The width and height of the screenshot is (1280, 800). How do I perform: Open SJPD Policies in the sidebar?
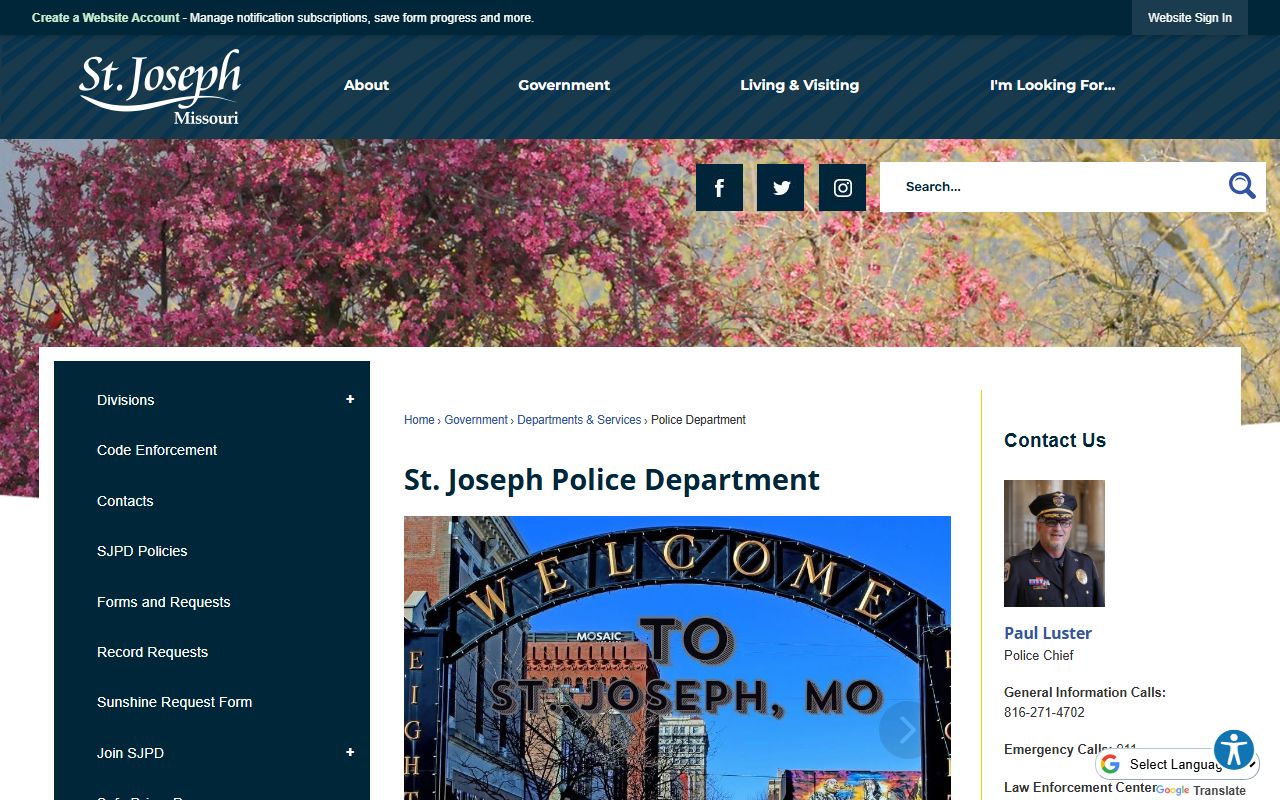142,551
